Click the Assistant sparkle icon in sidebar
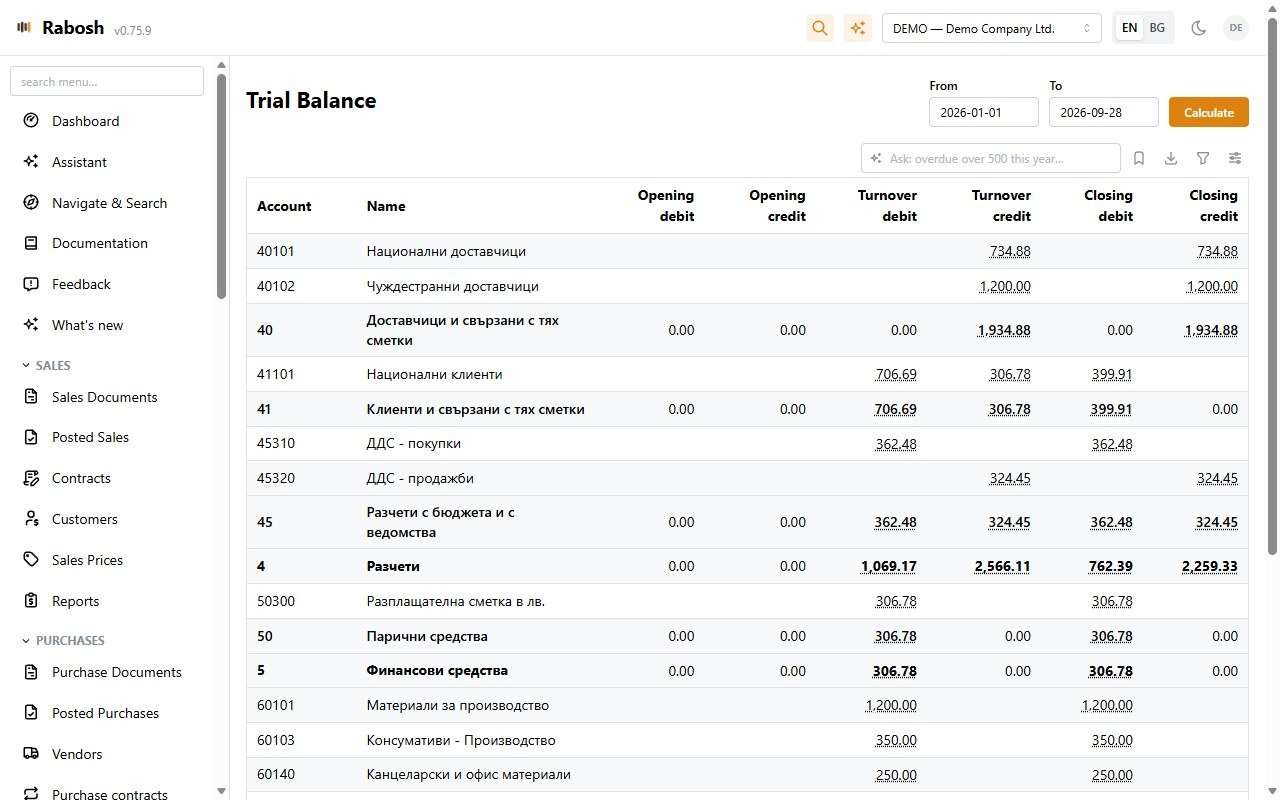 (31, 162)
